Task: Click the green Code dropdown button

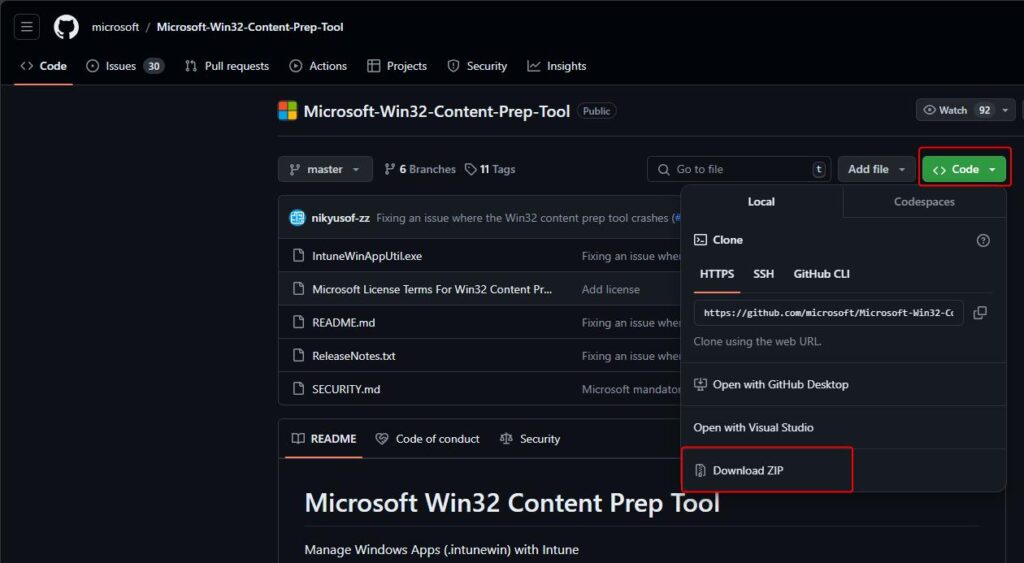Action: [964, 169]
